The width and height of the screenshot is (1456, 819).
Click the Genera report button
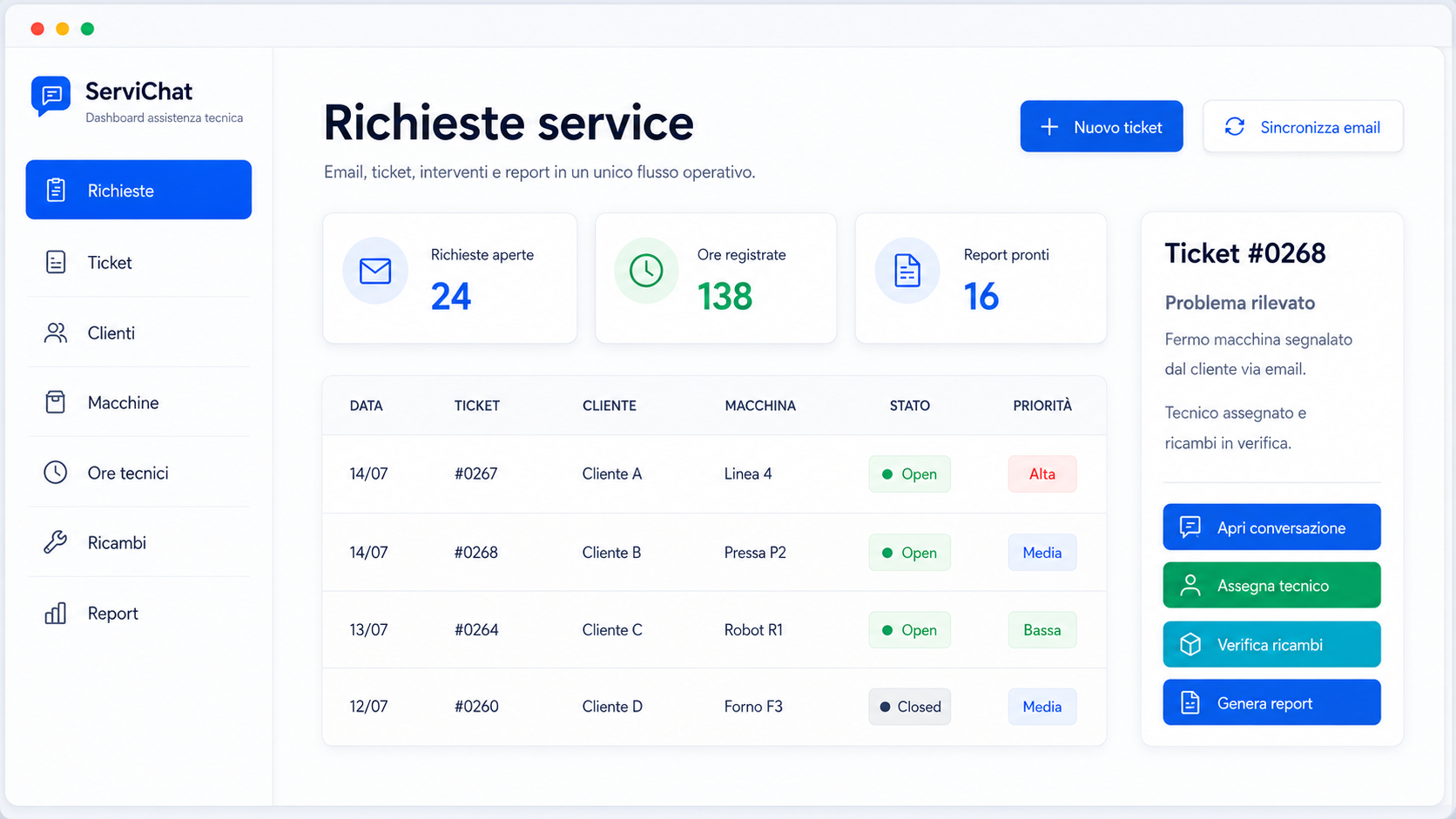point(1271,702)
